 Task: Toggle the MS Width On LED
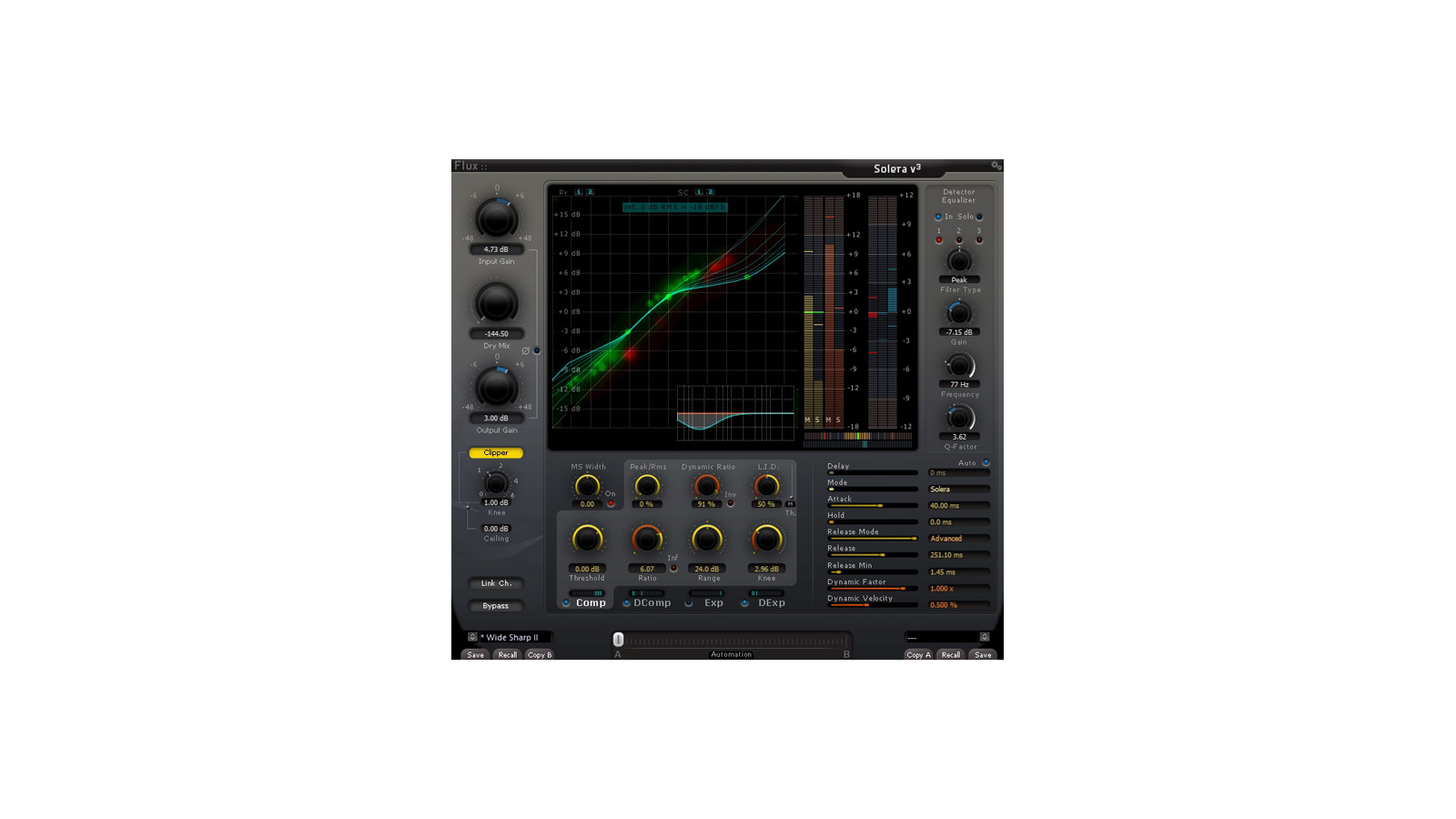pyautogui.click(x=612, y=503)
